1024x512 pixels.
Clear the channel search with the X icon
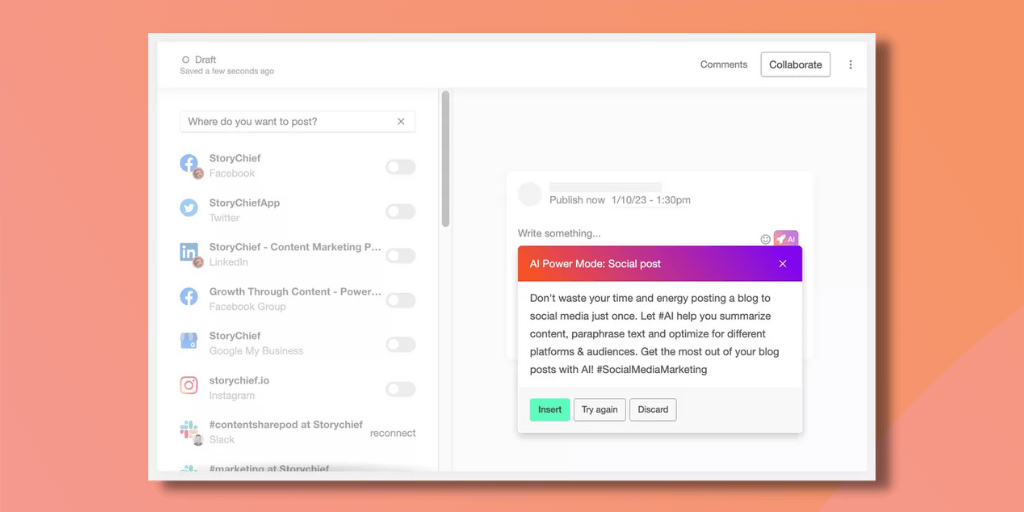401,121
